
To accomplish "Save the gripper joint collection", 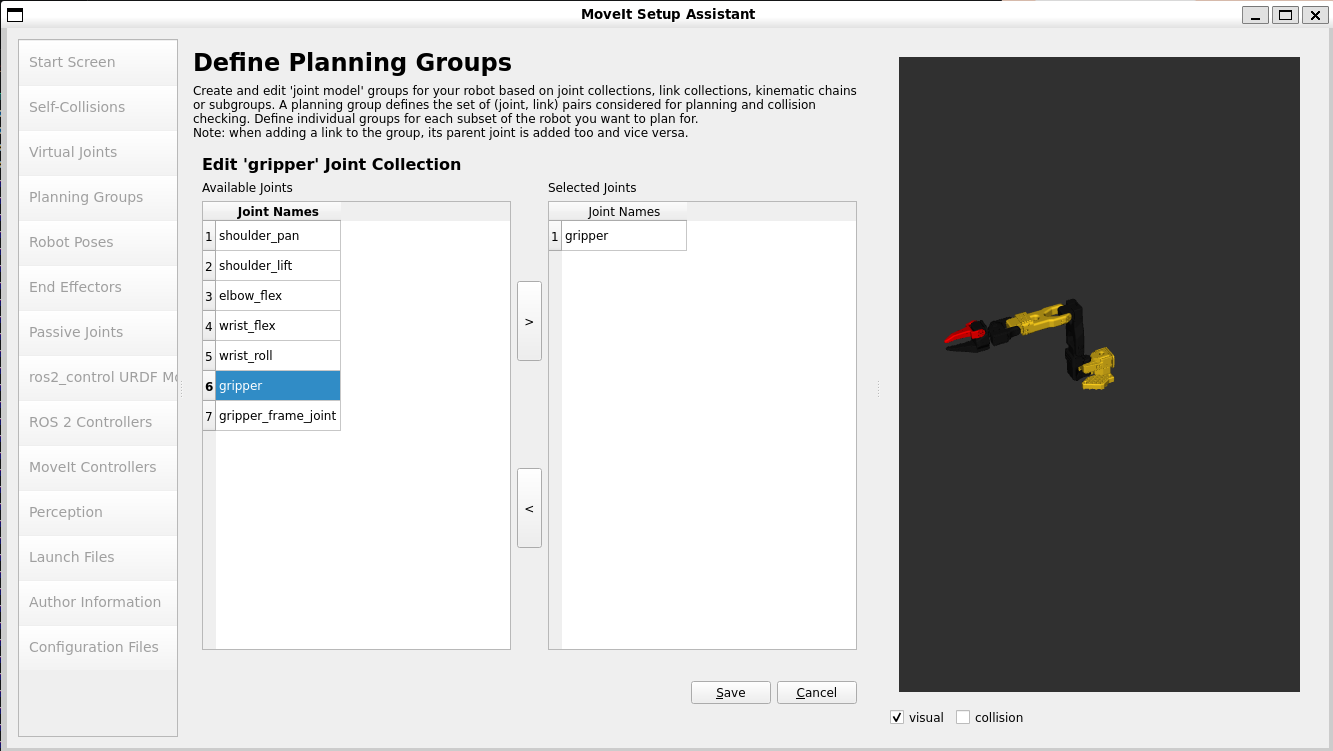I will click(731, 693).
